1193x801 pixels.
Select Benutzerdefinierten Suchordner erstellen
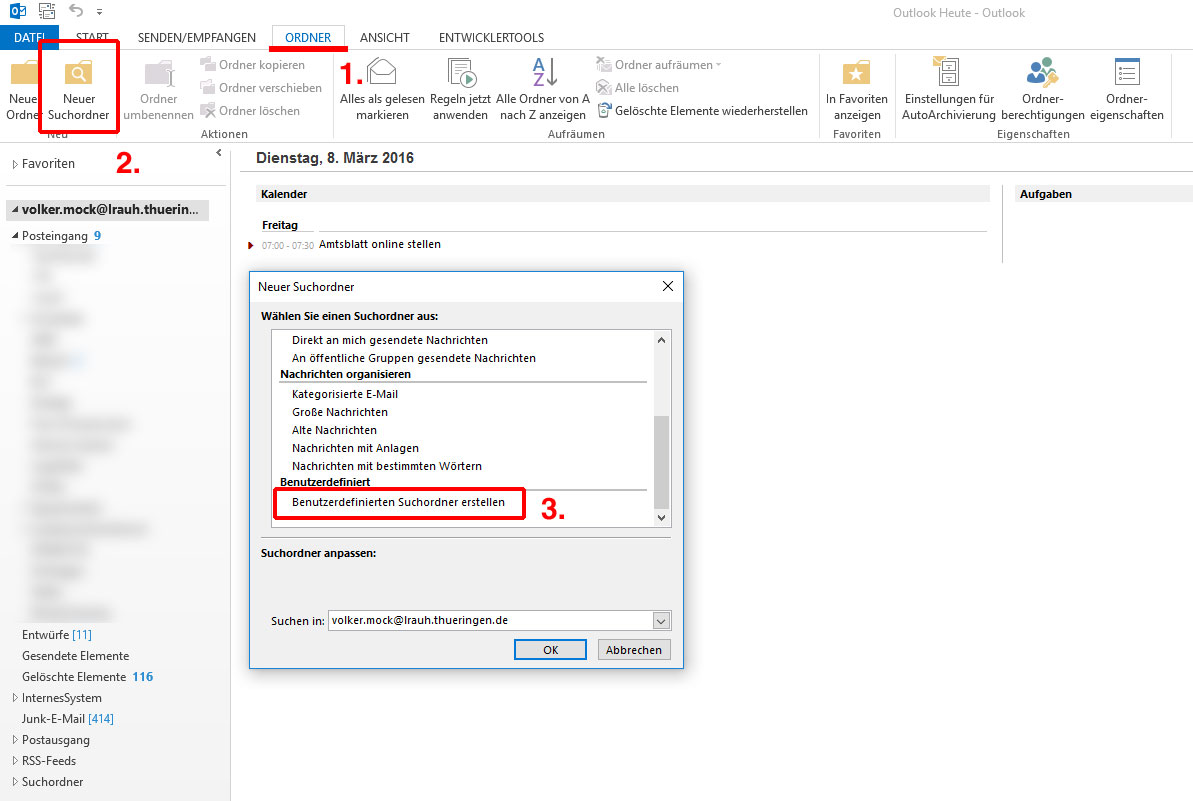[399, 502]
